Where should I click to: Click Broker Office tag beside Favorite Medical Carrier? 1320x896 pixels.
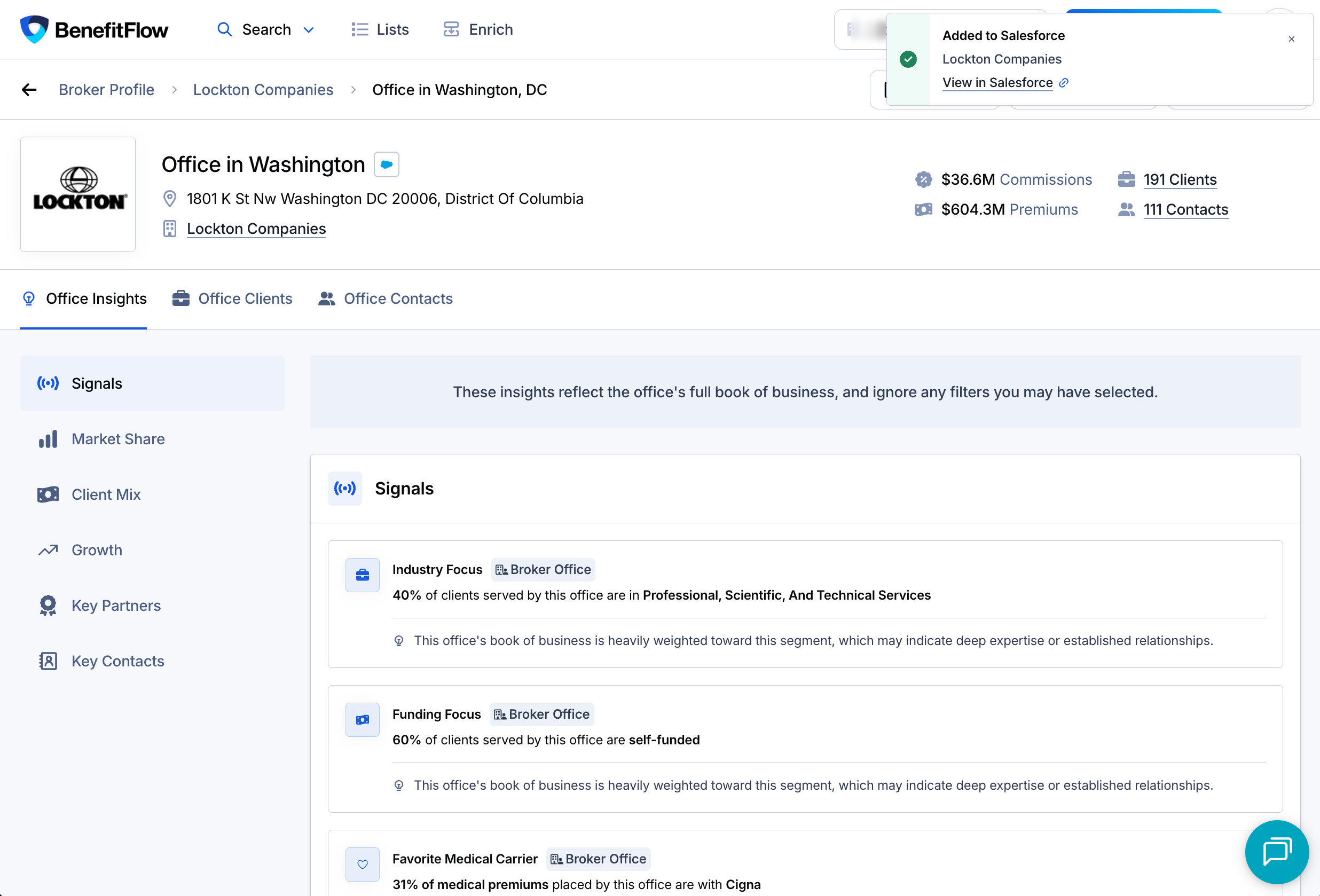598,859
